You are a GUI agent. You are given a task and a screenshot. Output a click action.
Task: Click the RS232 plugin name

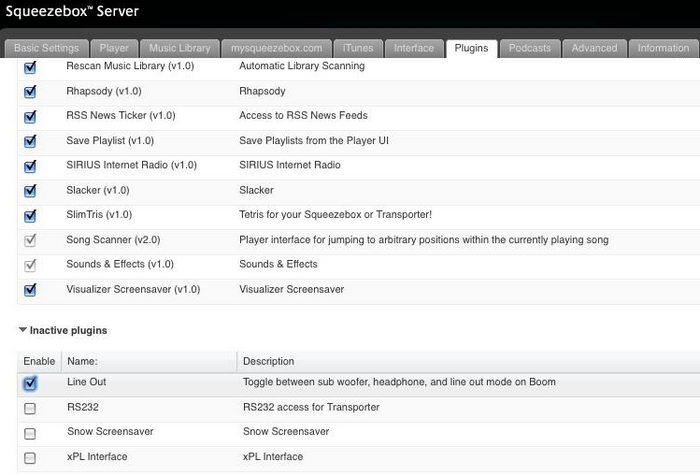(x=83, y=407)
